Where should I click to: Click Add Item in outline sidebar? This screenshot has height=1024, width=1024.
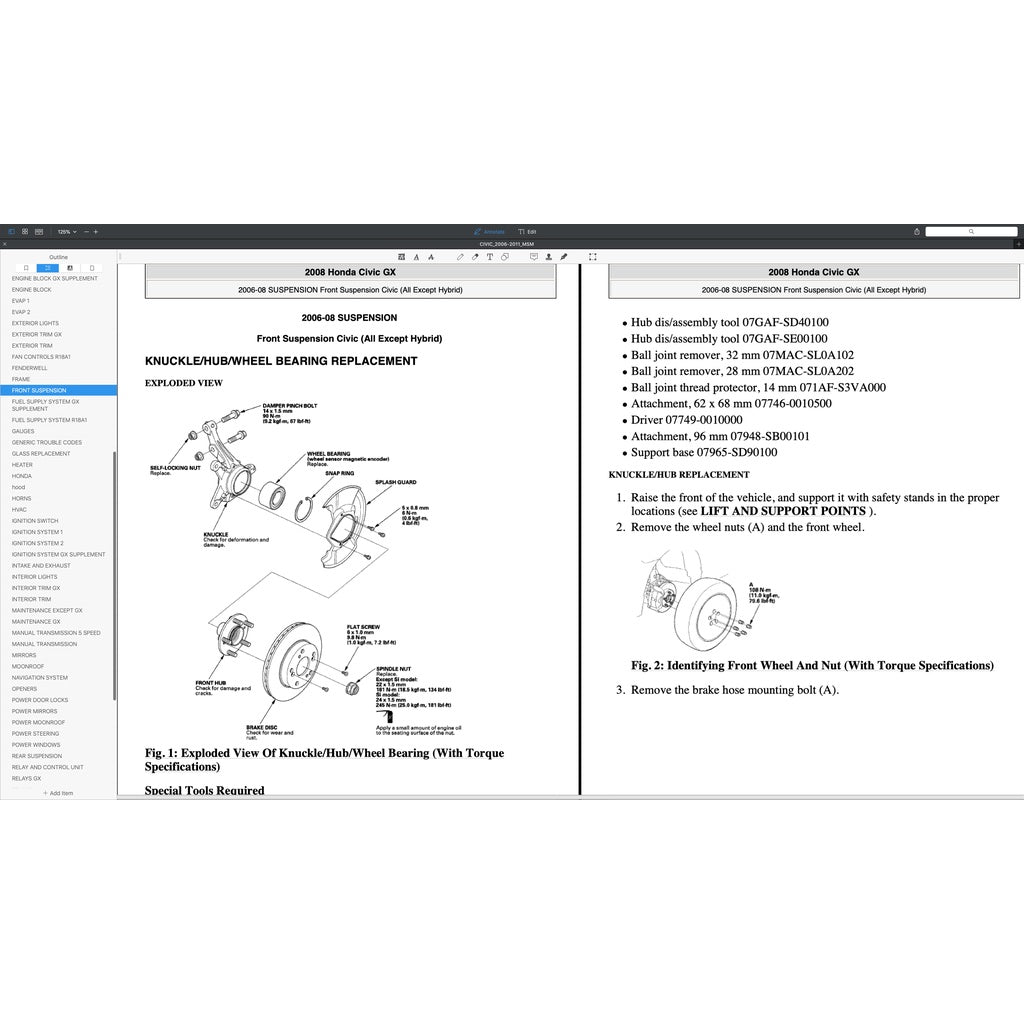point(58,793)
